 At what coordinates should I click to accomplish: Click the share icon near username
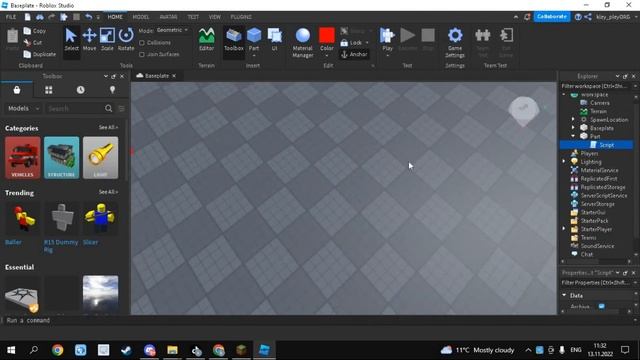(588, 17)
